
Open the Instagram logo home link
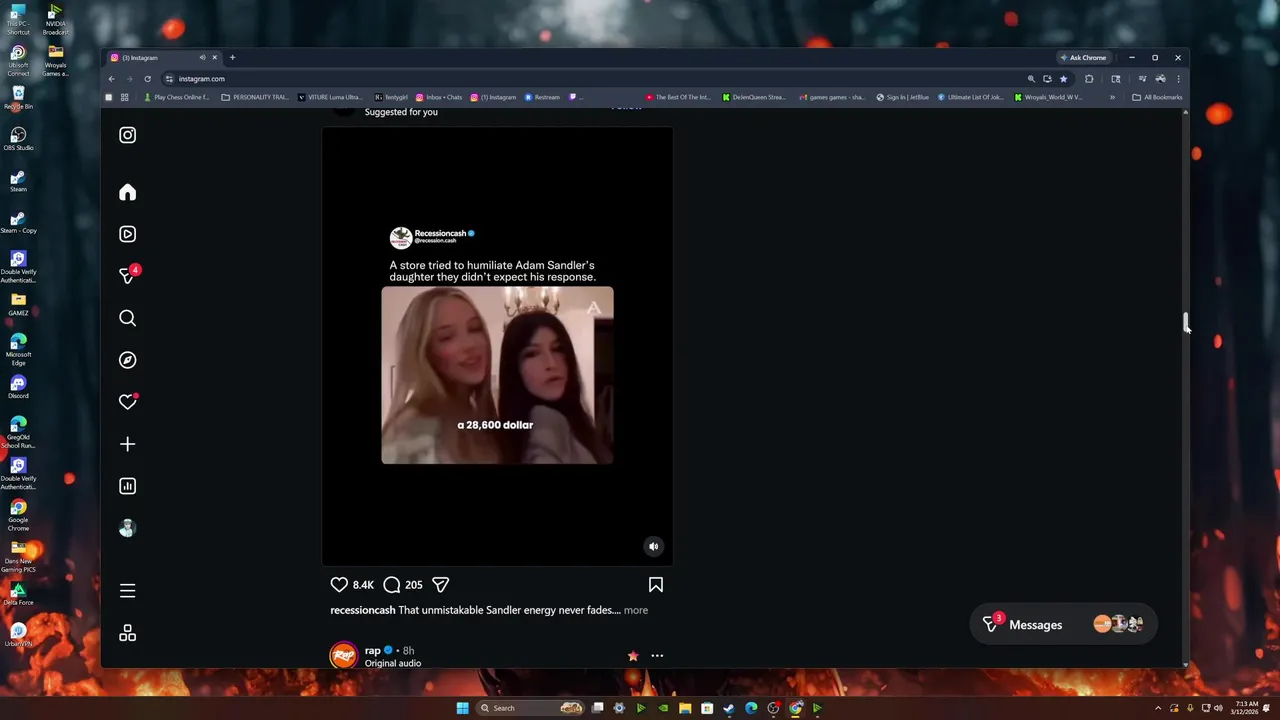coord(127,135)
